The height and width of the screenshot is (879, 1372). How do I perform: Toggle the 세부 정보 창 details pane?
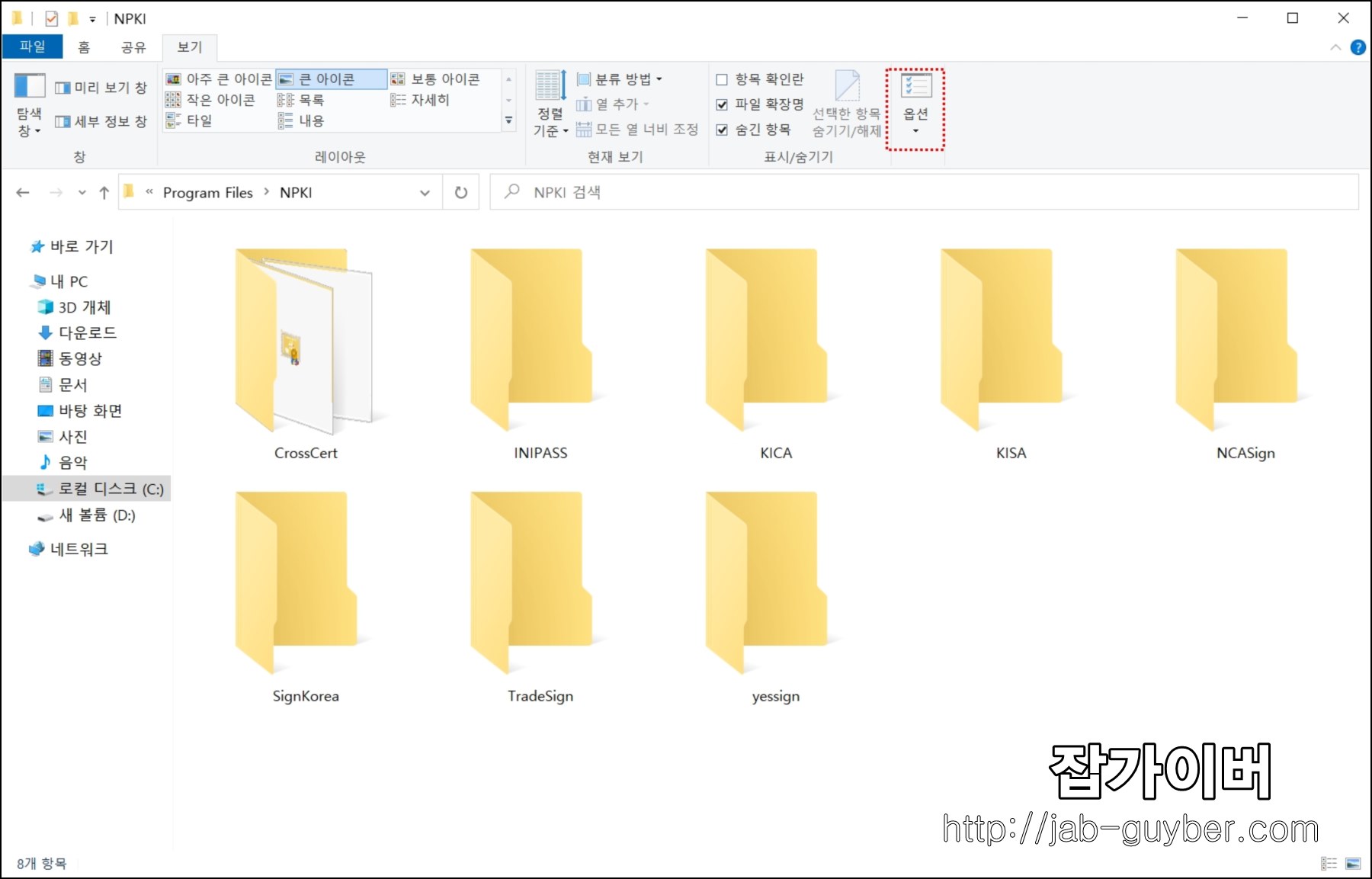pyautogui.click(x=101, y=121)
